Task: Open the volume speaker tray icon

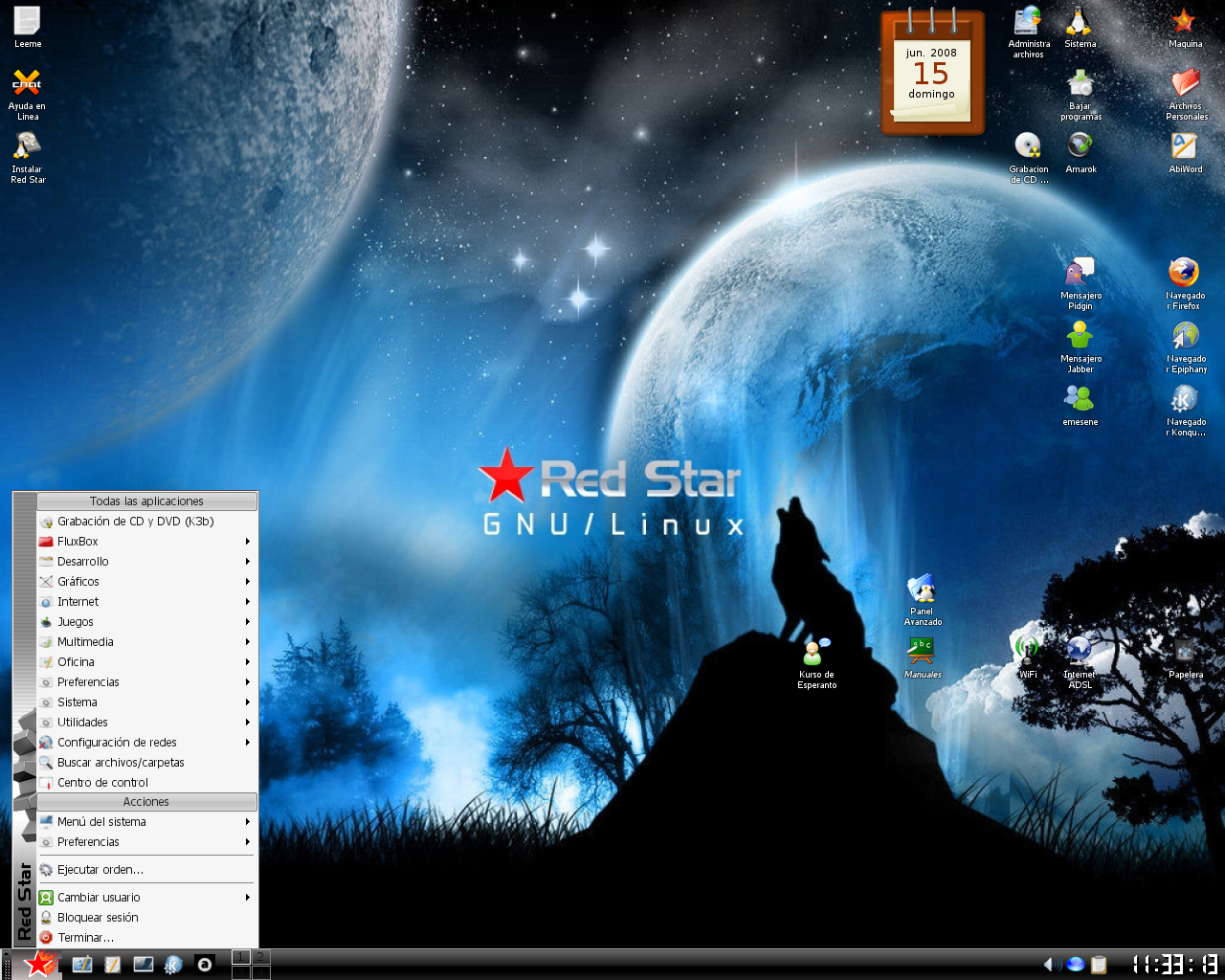Action: [1052, 965]
